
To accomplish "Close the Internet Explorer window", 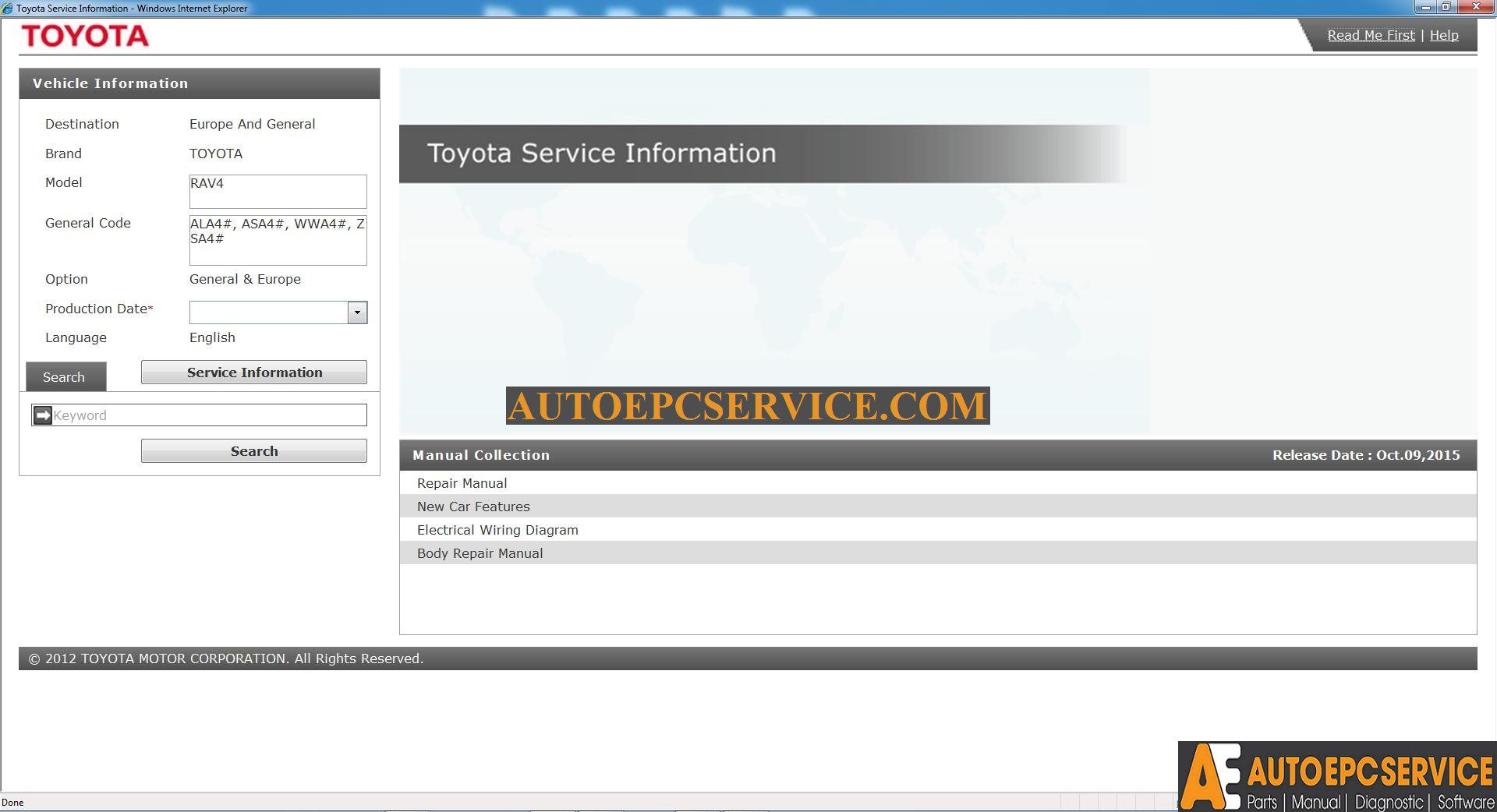I will tap(1475, 7).
